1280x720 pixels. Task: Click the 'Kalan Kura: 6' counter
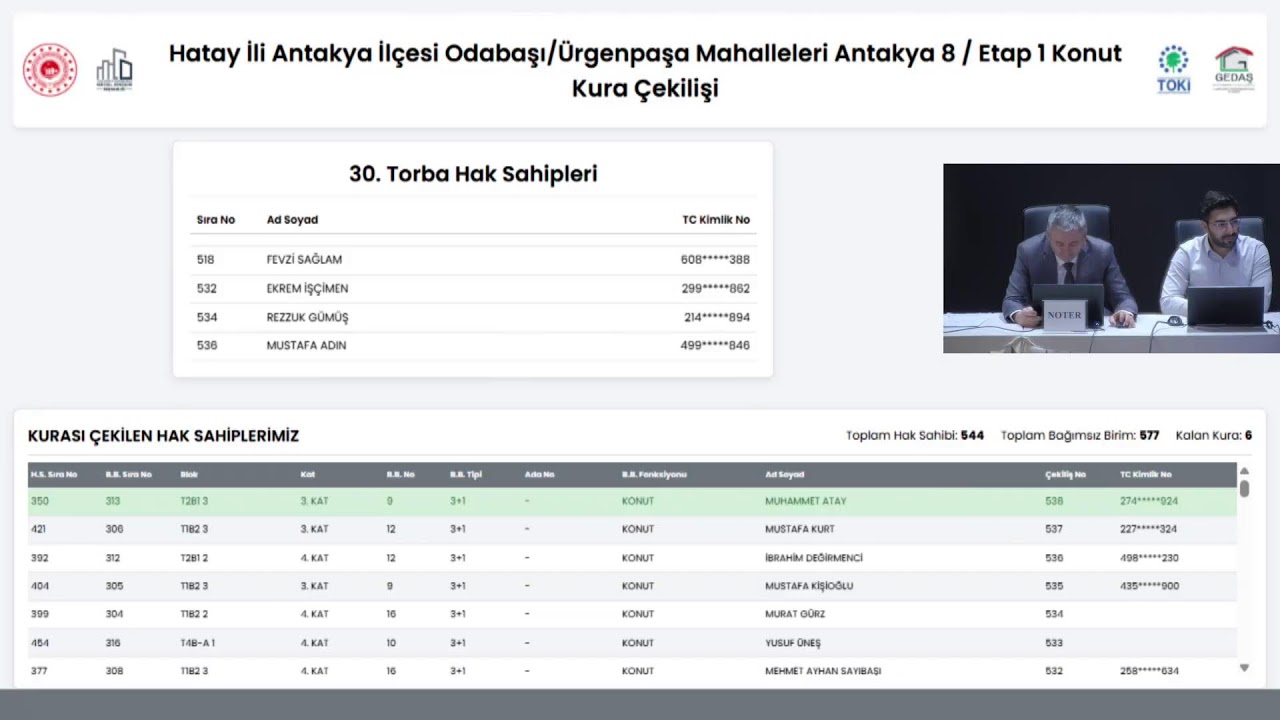tap(1214, 436)
